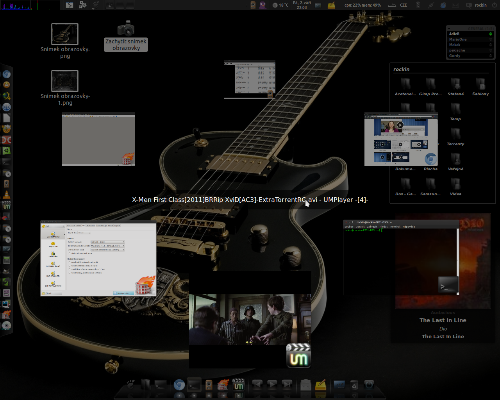The height and width of the screenshot is (400, 500).
Task: Open the yellow notes icon in dock
Action: coord(320,385)
